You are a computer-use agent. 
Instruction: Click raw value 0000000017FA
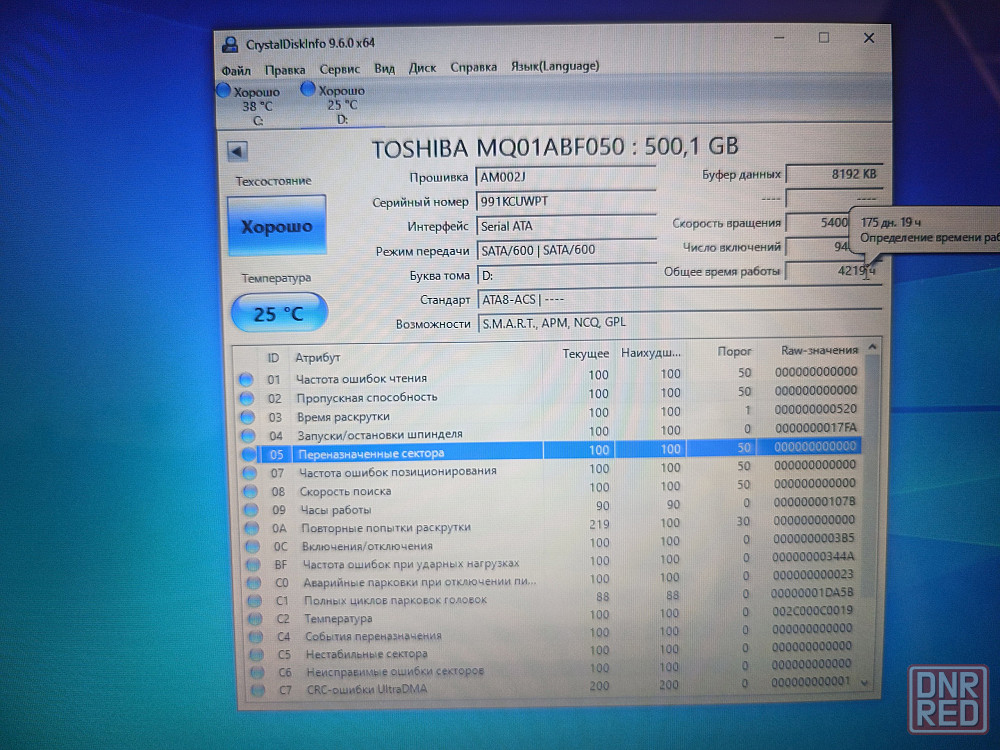pyautogui.click(x=815, y=428)
